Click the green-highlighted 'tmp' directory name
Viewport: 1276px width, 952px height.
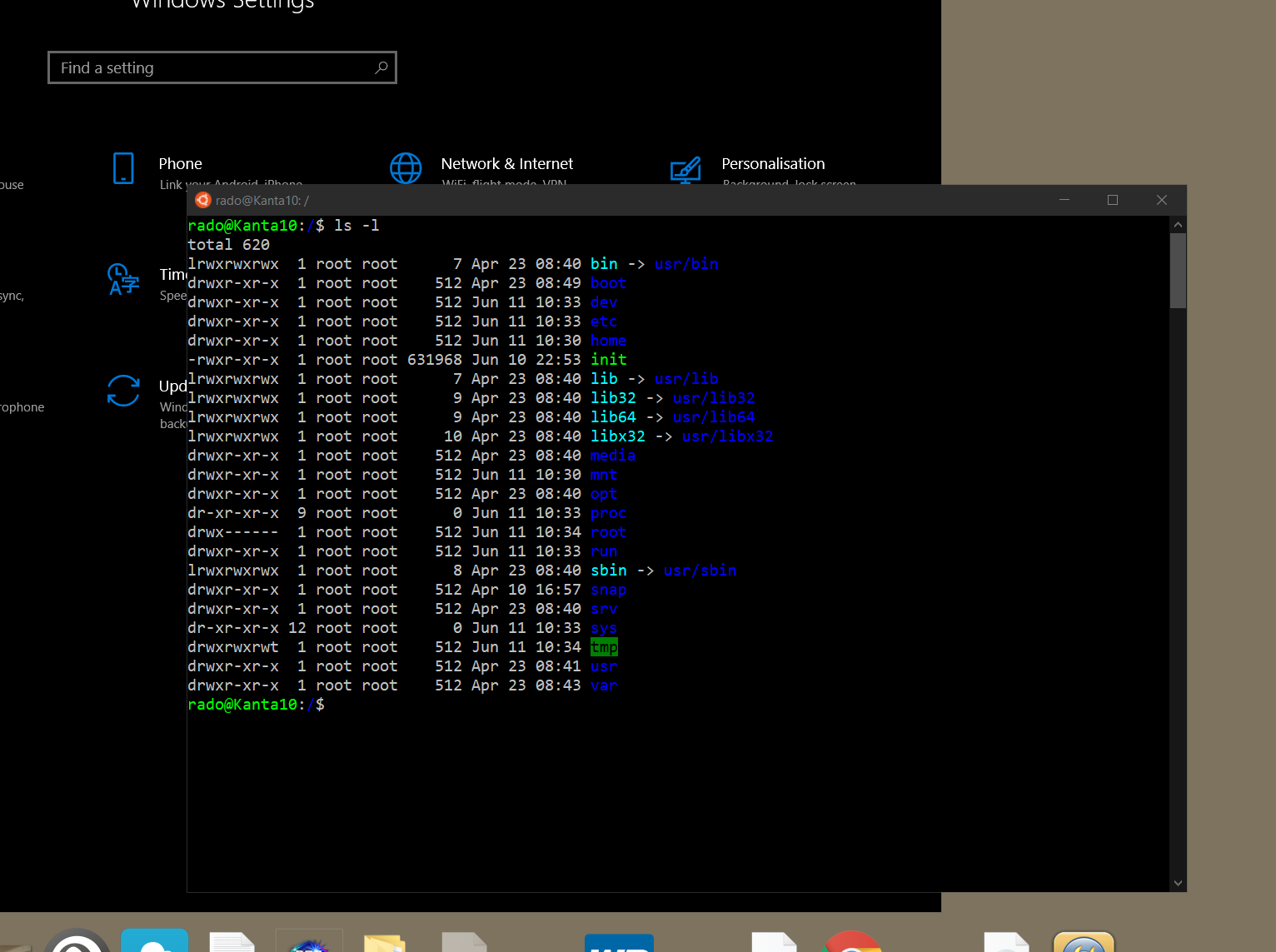point(604,646)
